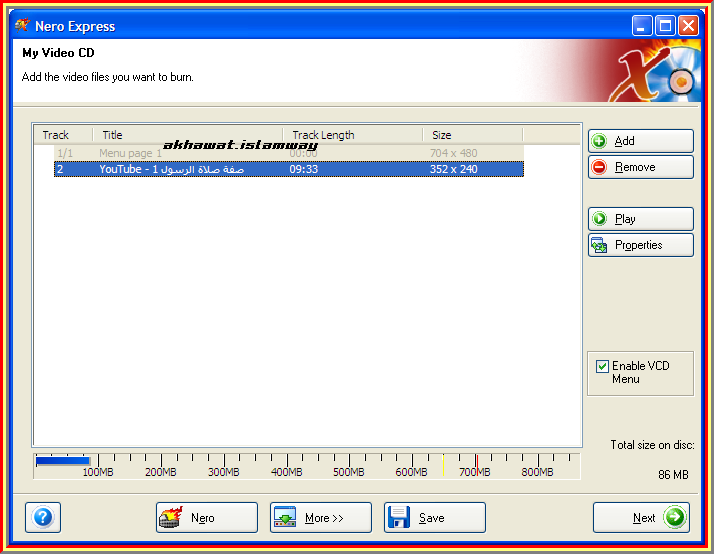Image resolution: width=714 pixels, height=554 pixels.
Task: Sort by Title column header
Action: (187, 135)
